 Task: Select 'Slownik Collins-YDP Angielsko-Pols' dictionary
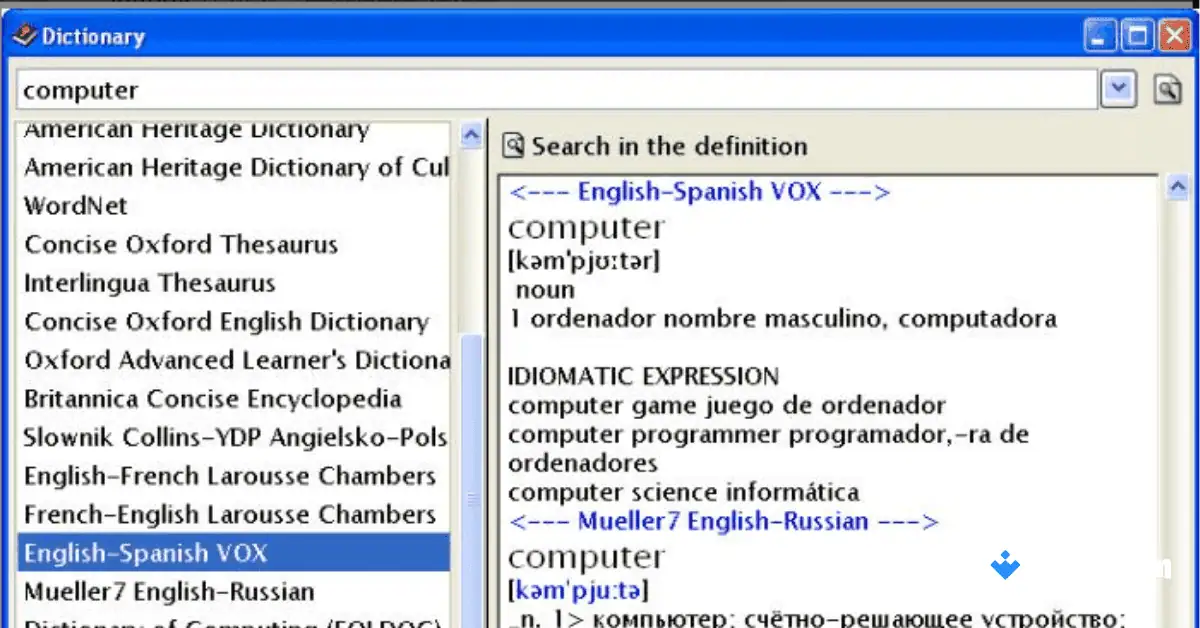point(234,438)
